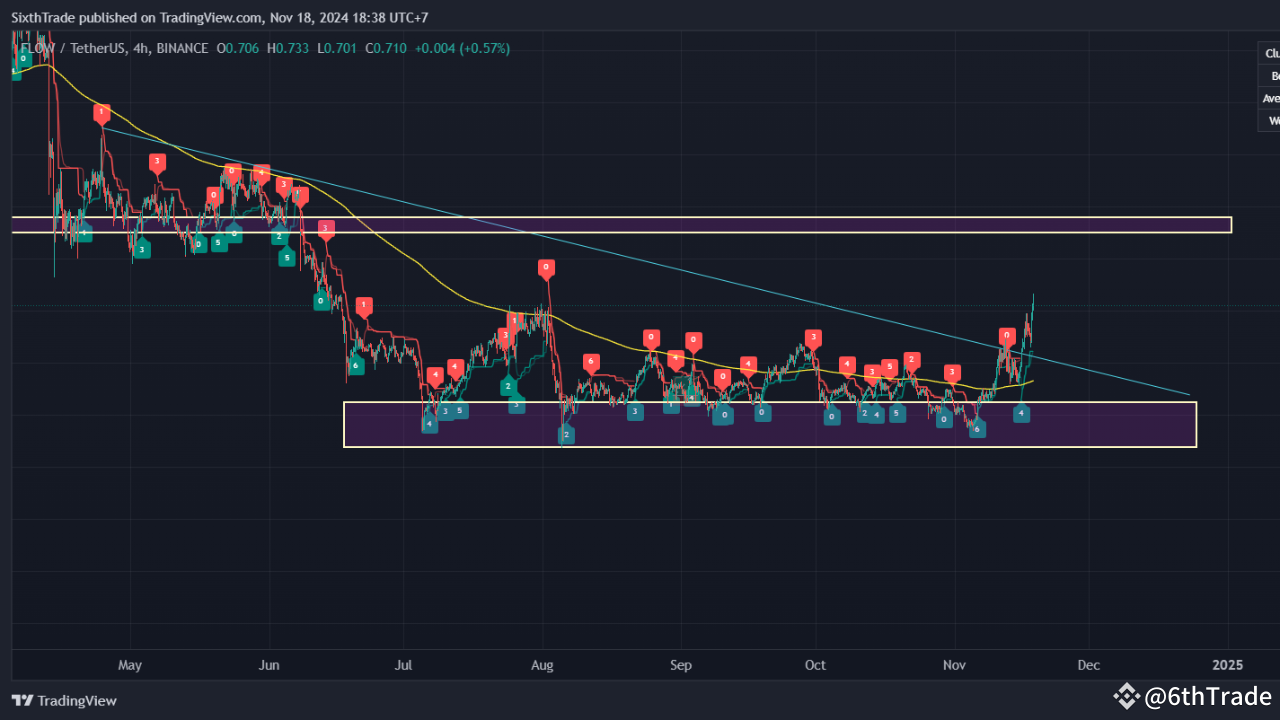Select the red "0" sell marker at the August spike
This screenshot has width=1280, height=720.
pyautogui.click(x=546, y=267)
